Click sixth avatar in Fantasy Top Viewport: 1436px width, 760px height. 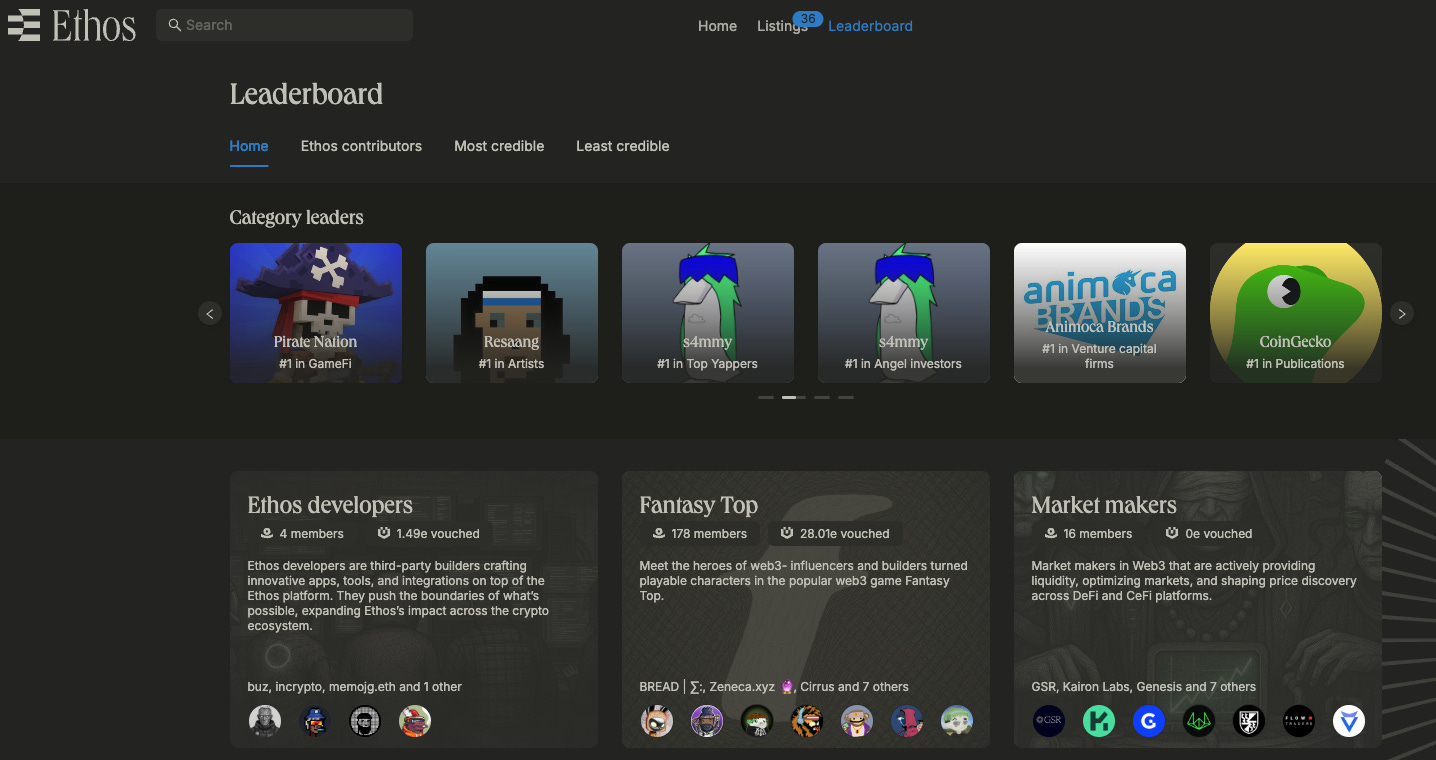(x=907, y=721)
